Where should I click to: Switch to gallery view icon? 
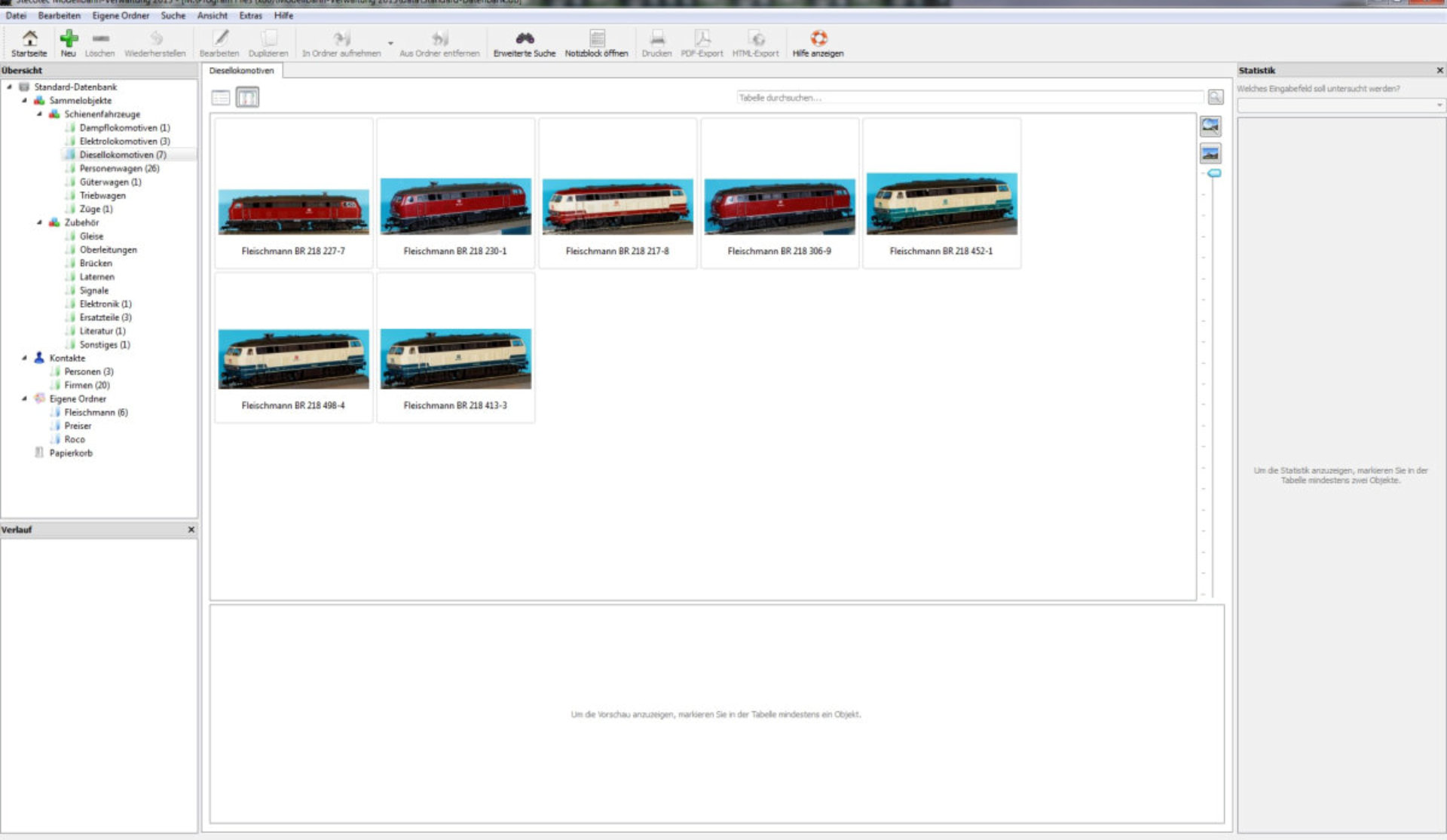tap(247, 97)
